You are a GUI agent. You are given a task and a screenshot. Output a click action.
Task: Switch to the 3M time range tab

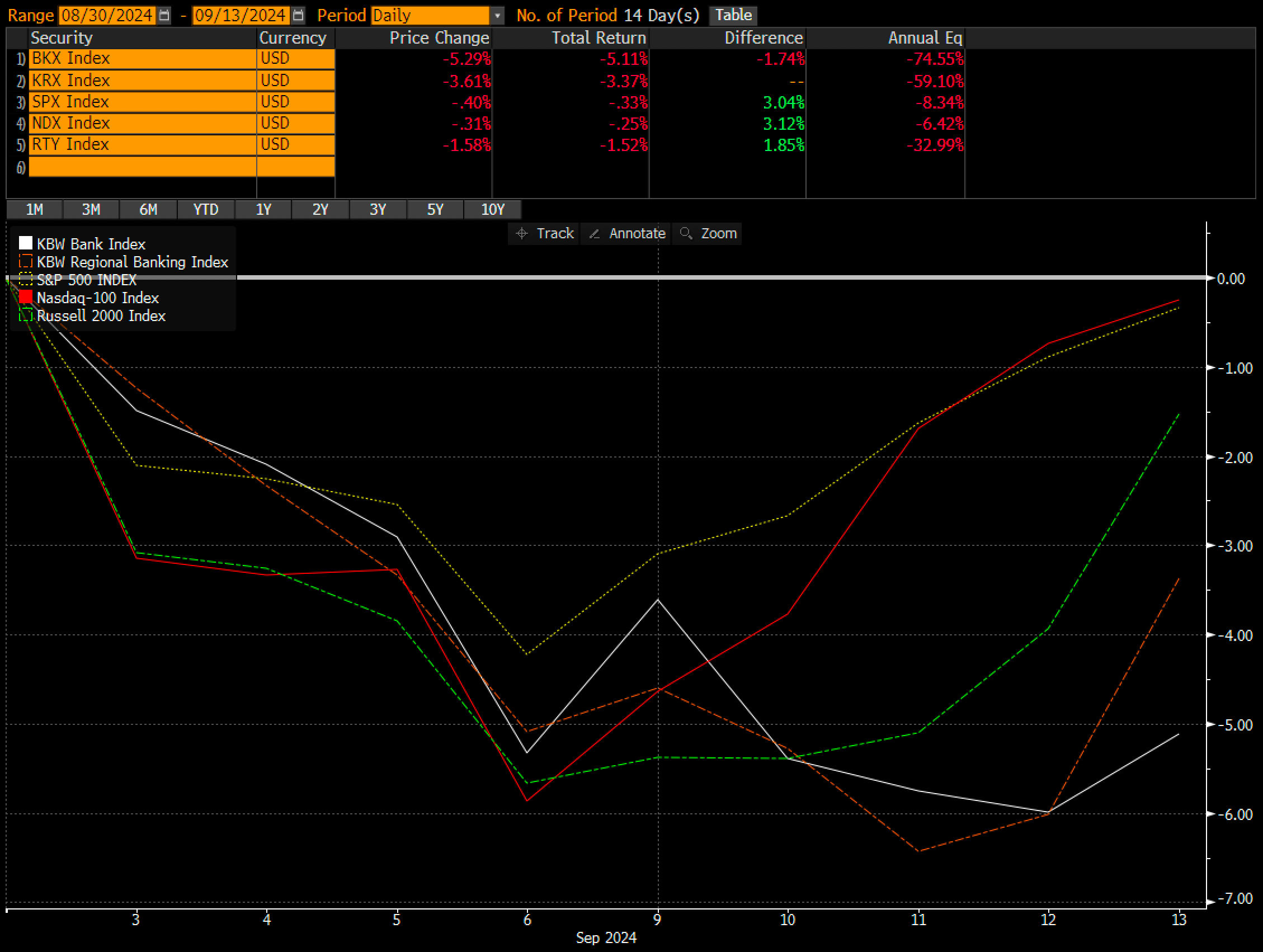(91, 210)
